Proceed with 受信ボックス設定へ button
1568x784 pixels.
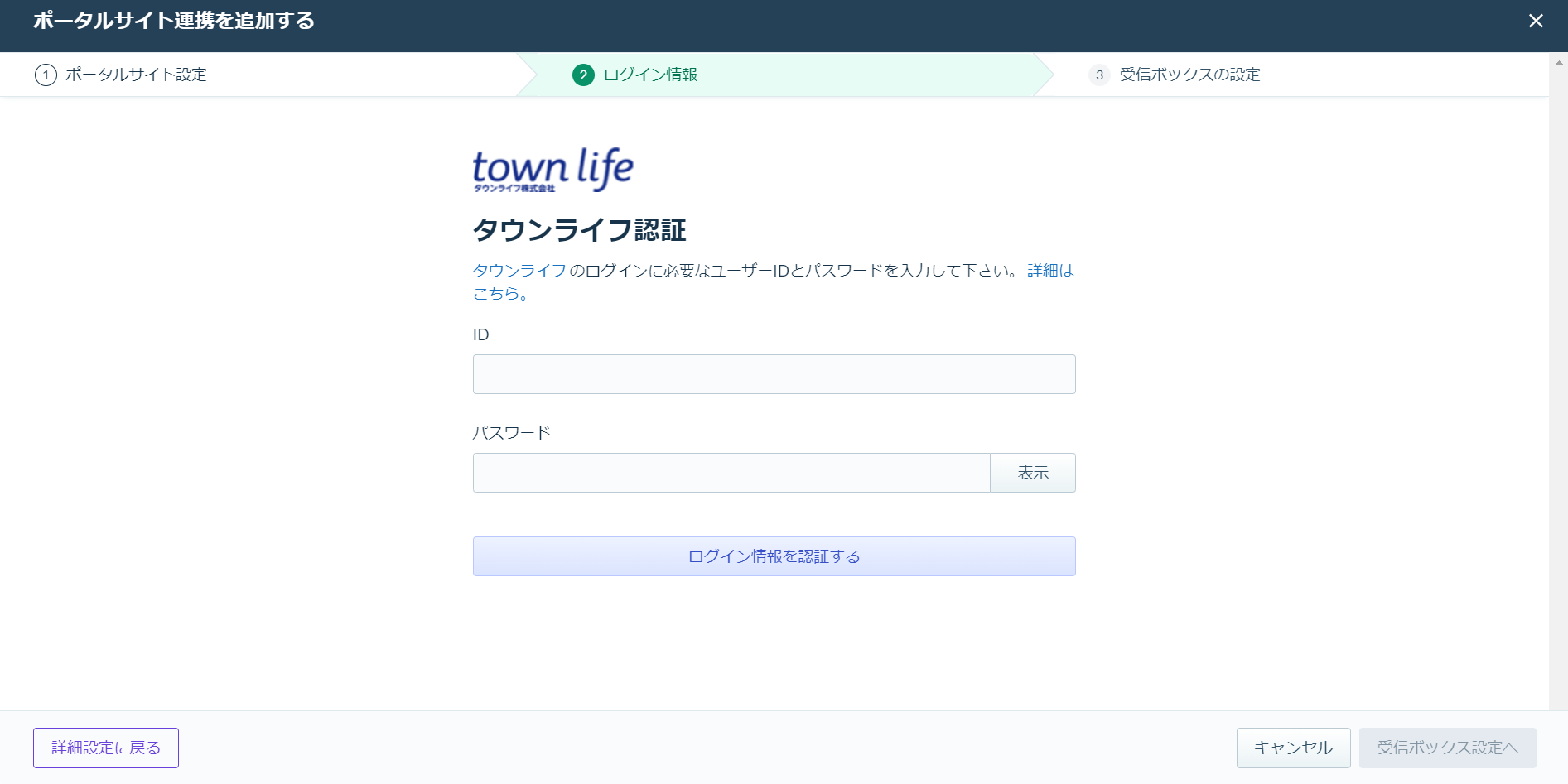1447,748
